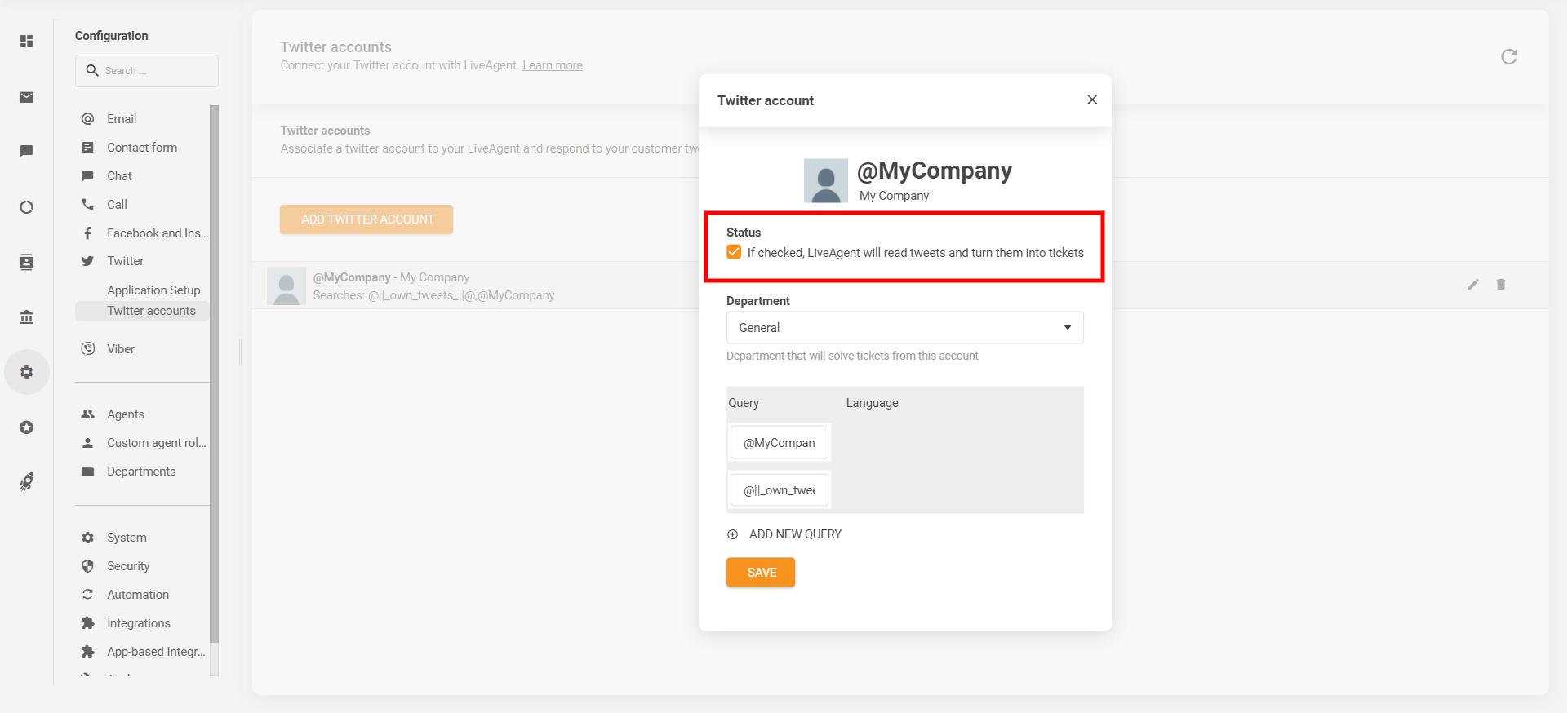Screen dimensions: 1568x713
Task: Click the Learn more link
Action: click(552, 65)
